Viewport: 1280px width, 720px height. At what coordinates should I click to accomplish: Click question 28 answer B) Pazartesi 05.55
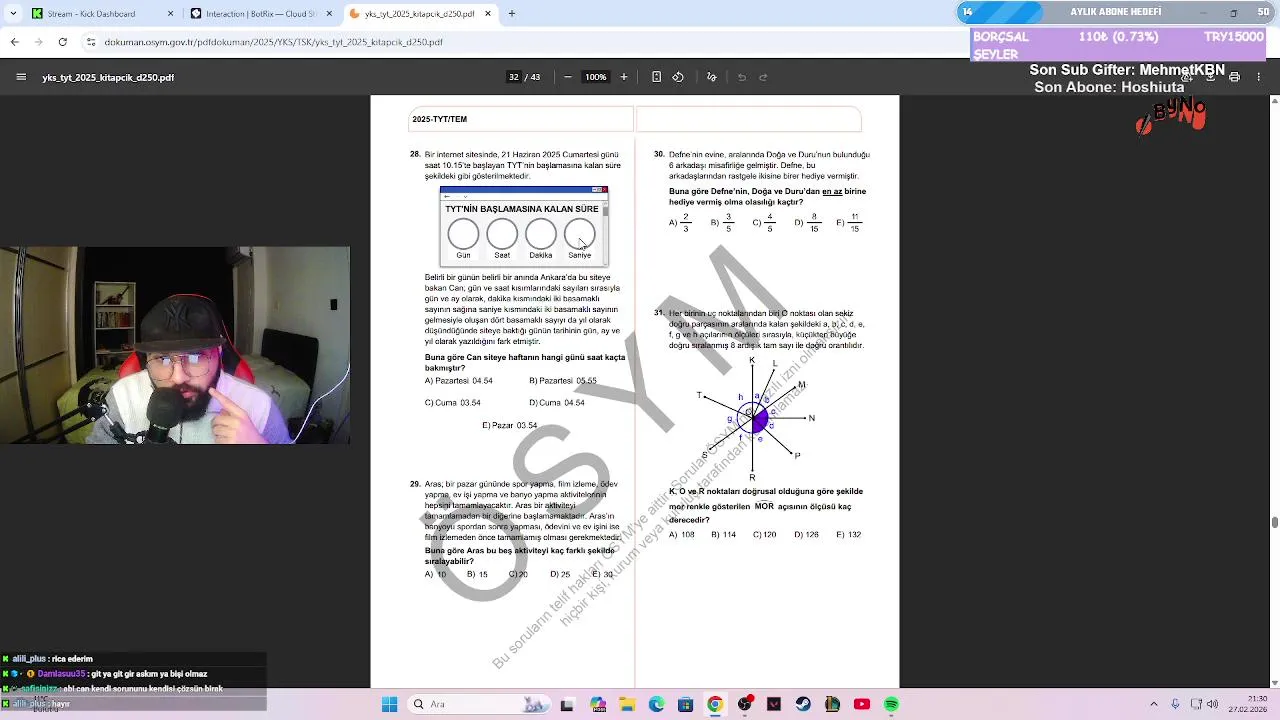(x=563, y=381)
